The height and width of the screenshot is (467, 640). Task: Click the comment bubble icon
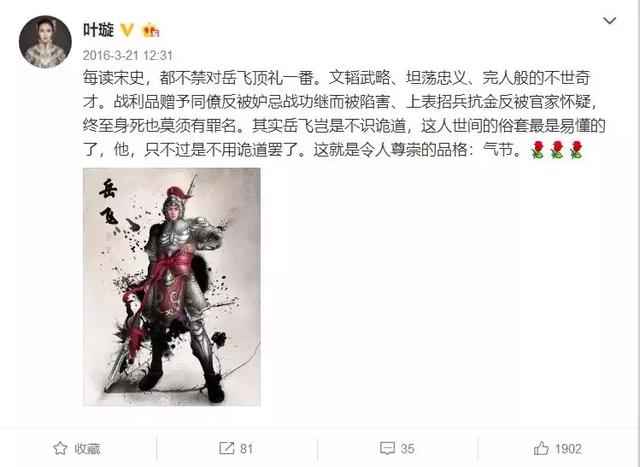(x=387, y=448)
